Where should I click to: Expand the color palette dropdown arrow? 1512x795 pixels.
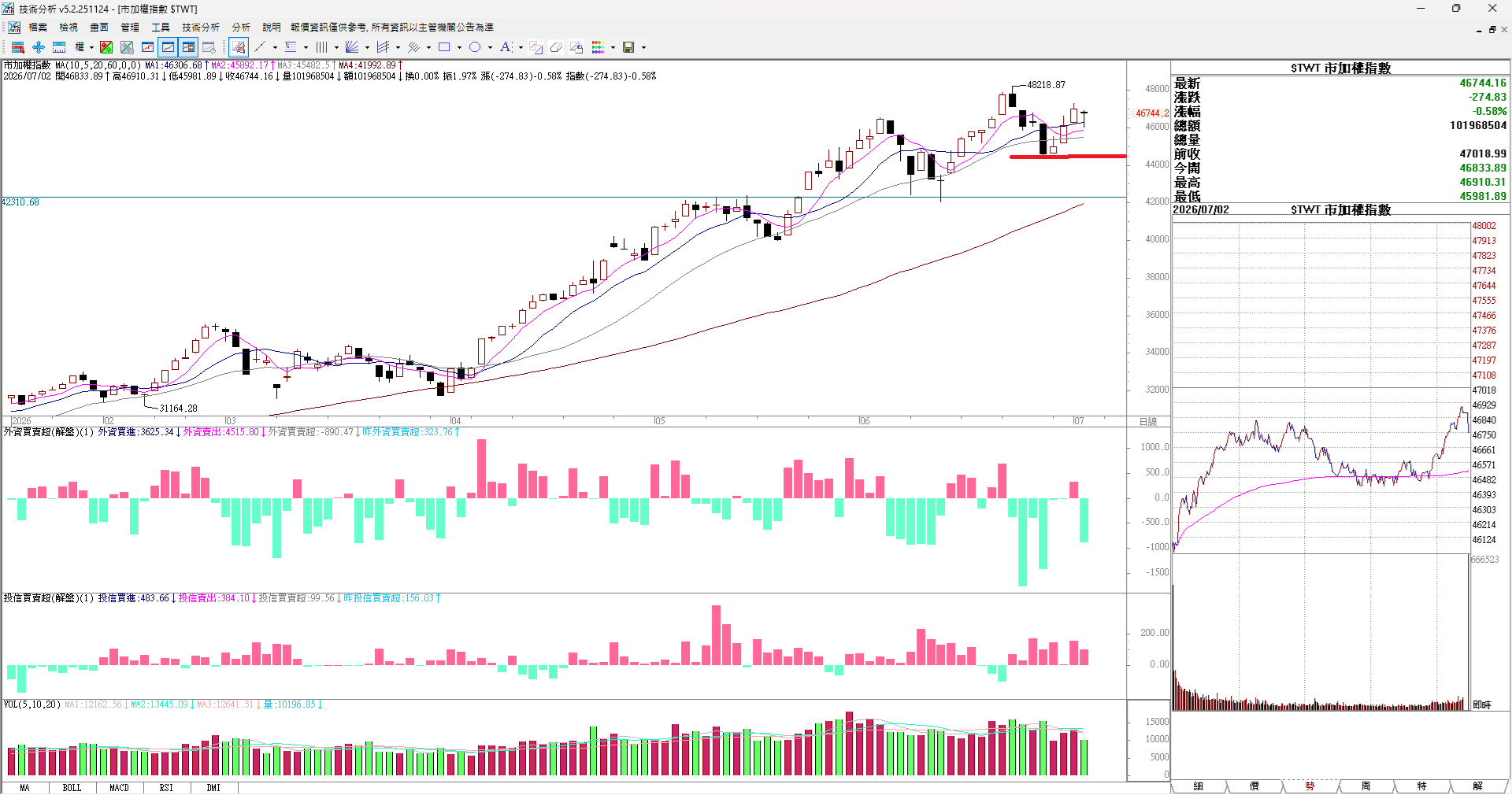pos(613,47)
